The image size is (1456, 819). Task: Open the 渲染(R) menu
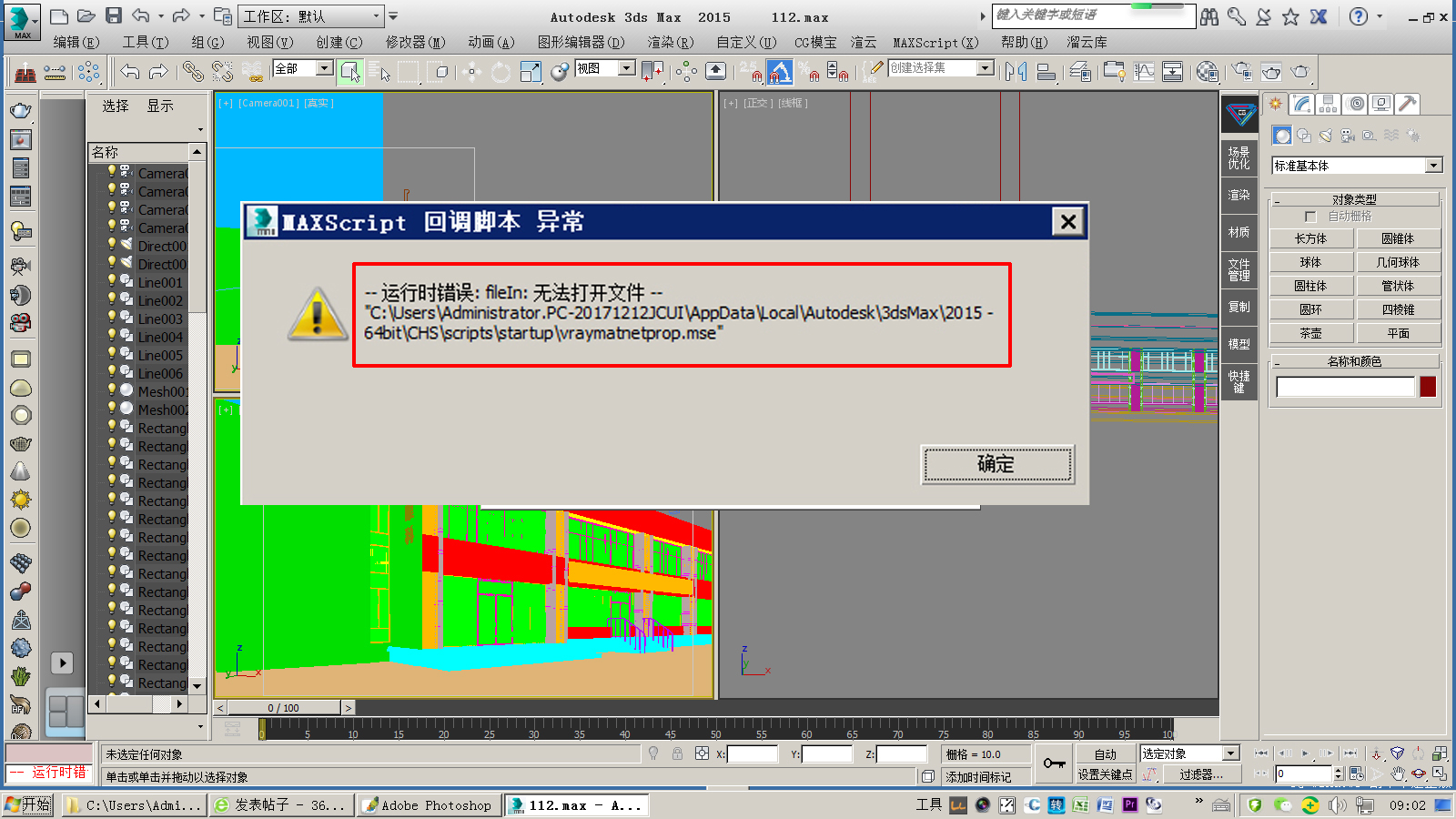point(670,43)
